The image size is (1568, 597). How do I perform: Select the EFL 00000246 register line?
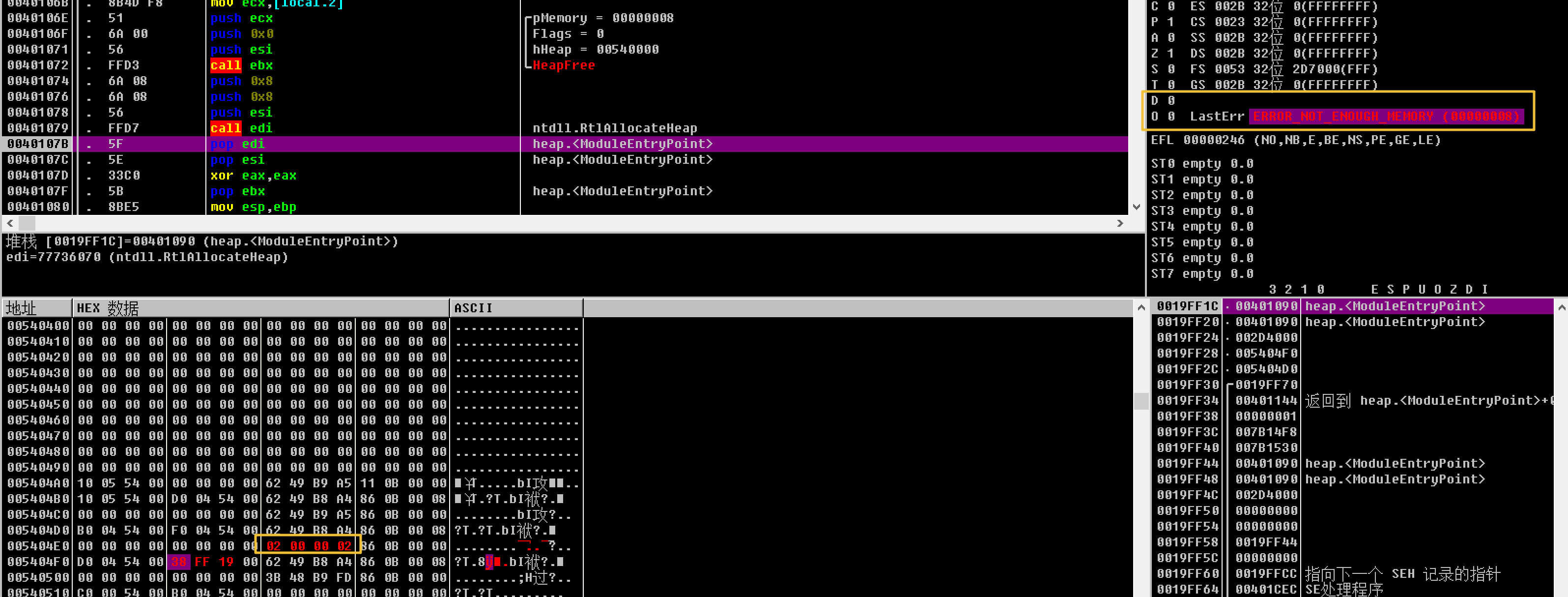coord(1296,140)
